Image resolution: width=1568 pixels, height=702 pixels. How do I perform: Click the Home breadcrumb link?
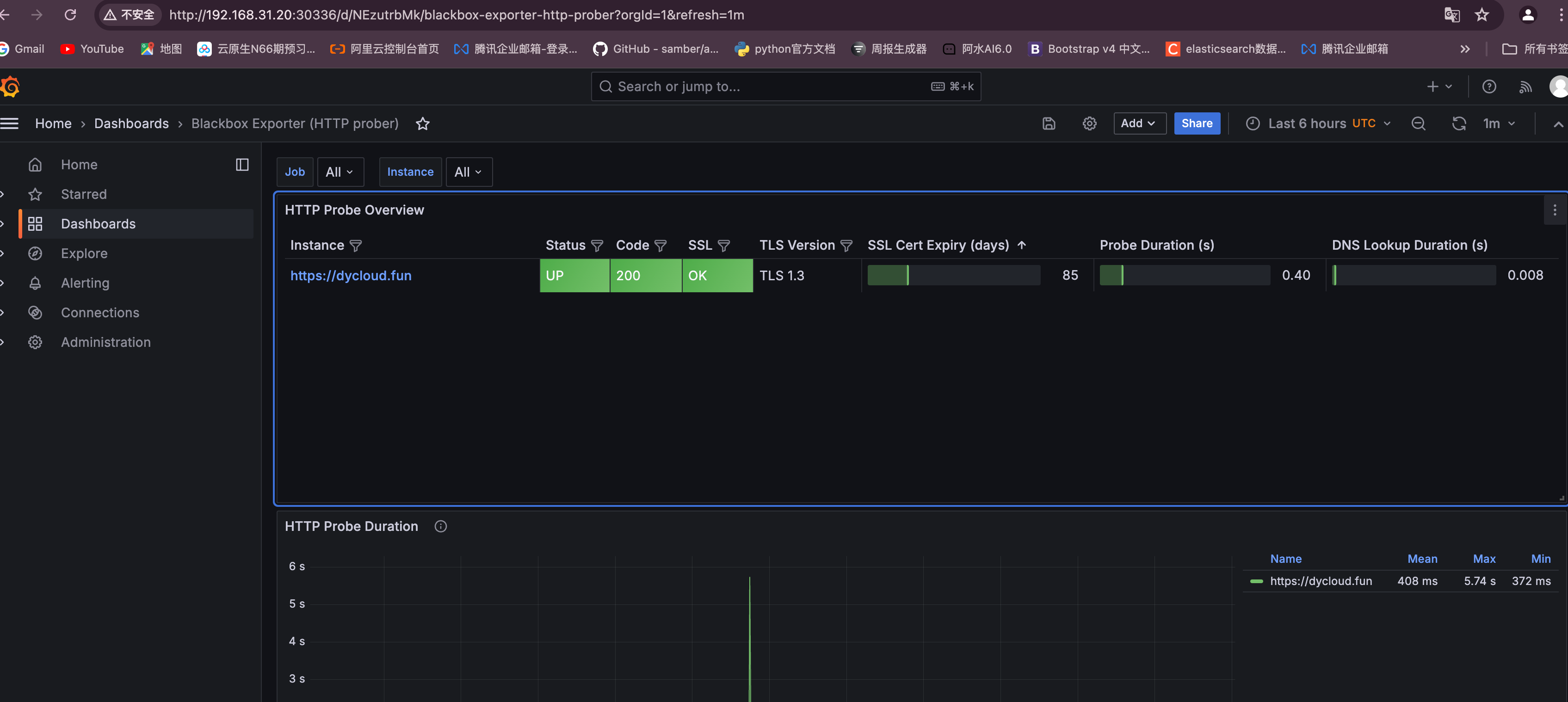pos(53,123)
